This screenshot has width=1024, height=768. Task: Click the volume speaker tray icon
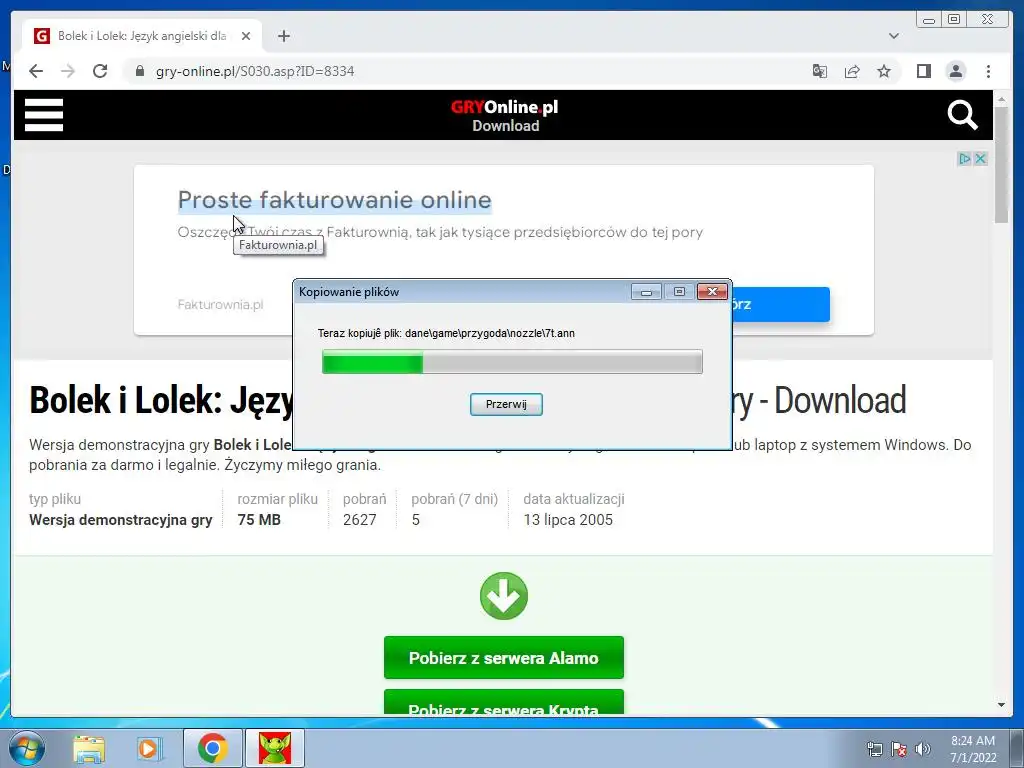pyautogui.click(x=923, y=749)
